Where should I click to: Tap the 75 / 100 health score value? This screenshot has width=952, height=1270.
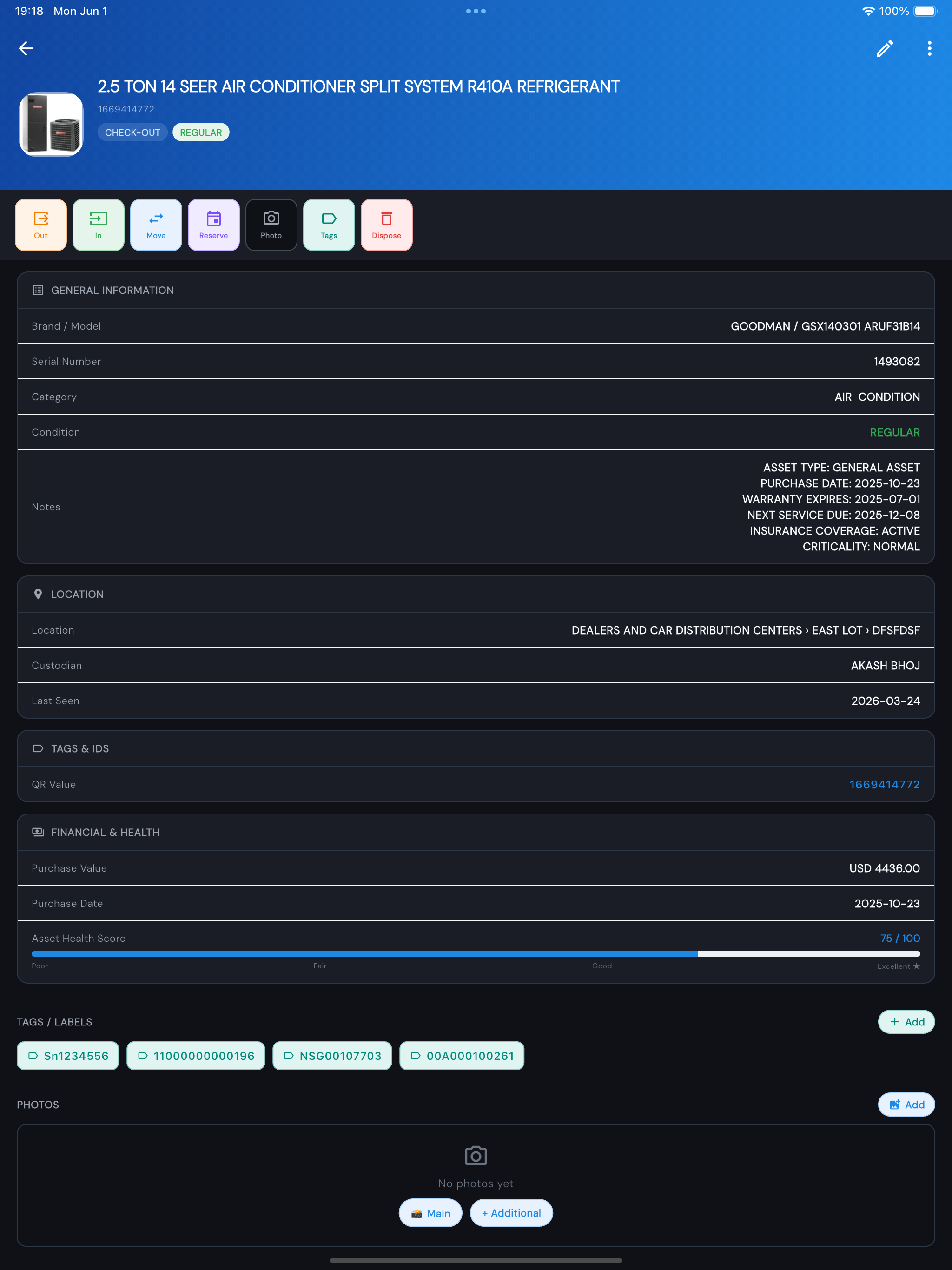900,938
